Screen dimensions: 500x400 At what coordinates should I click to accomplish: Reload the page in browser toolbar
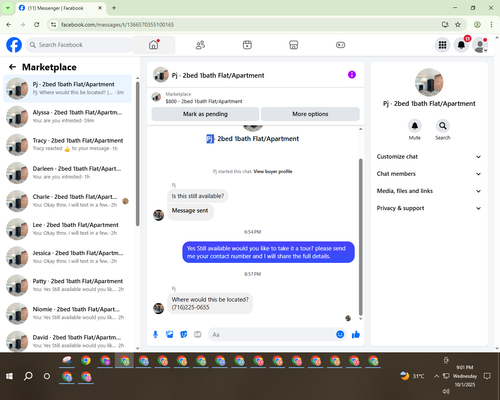[37, 24]
